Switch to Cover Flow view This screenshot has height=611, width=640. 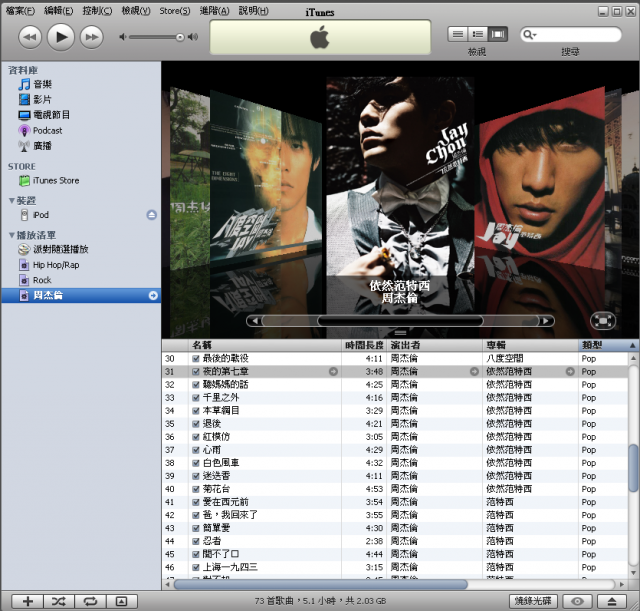[x=498, y=34]
